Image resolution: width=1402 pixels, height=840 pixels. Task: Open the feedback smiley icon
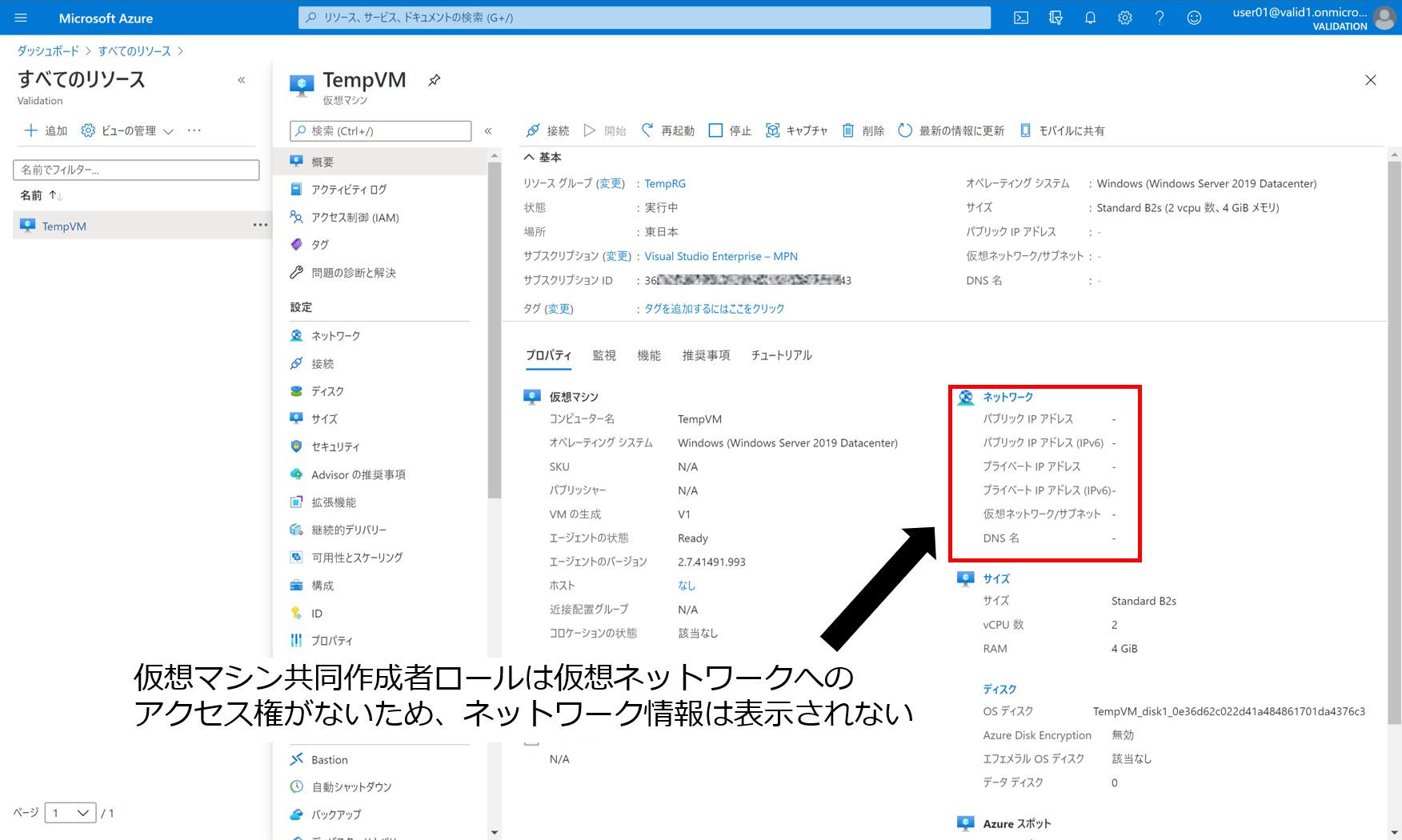pos(1194,18)
